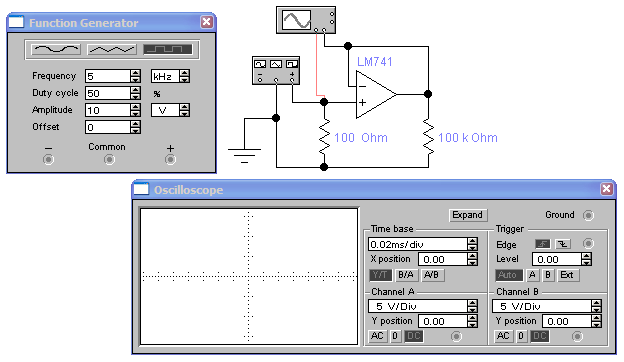Set trigger source to A
624x362 pixels.
(x=532, y=275)
